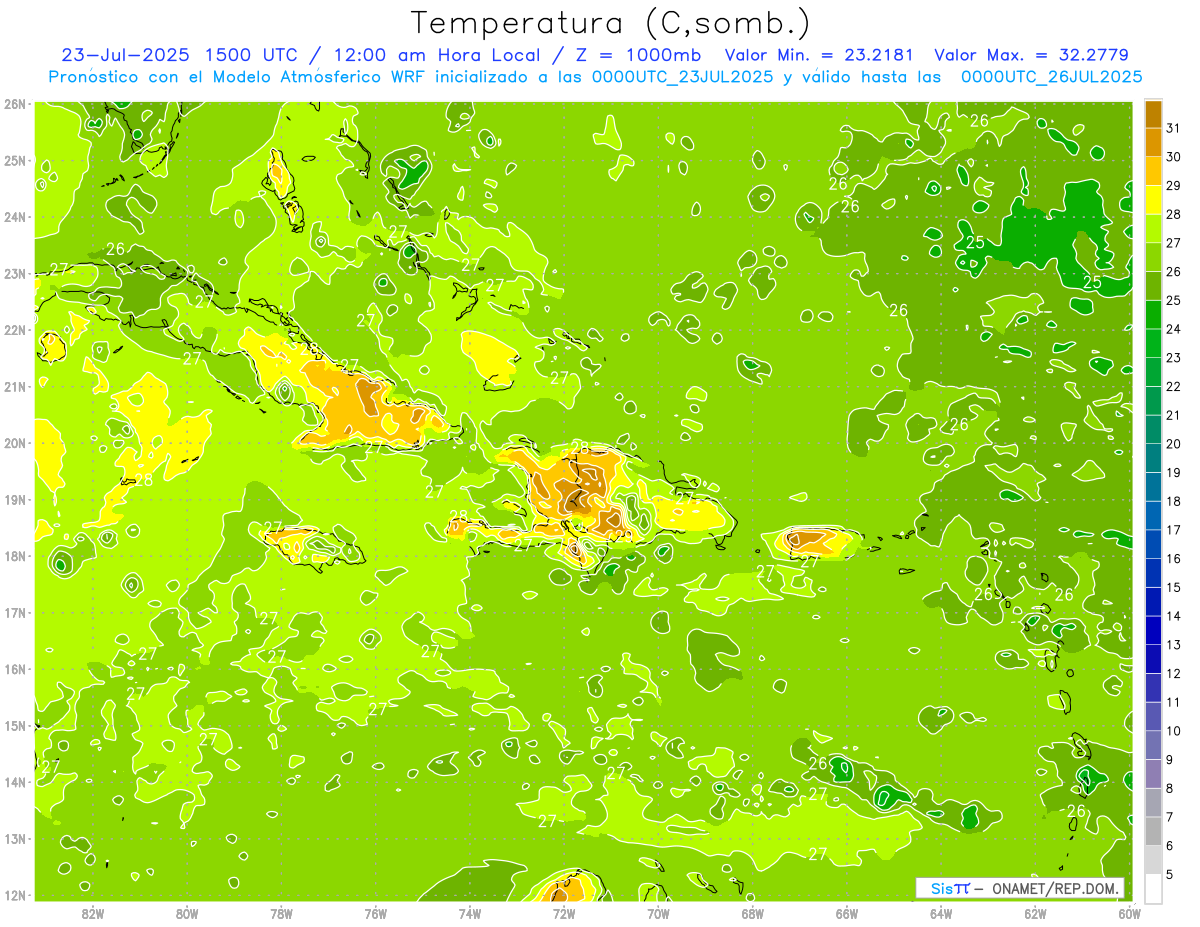The height and width of the screenshot is (927, 1200).
Task: Click the 62W longitude label
Action: tap(1036, 913)
